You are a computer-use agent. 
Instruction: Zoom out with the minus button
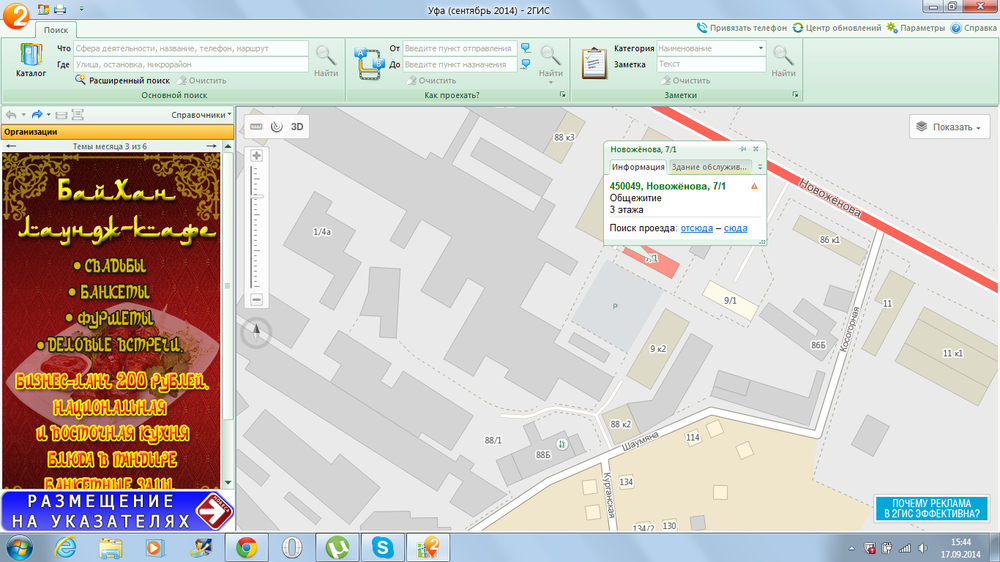(x=256, y=299)
